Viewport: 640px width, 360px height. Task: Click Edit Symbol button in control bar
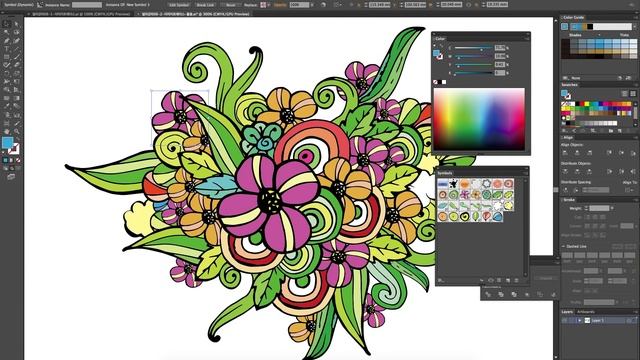178,5
